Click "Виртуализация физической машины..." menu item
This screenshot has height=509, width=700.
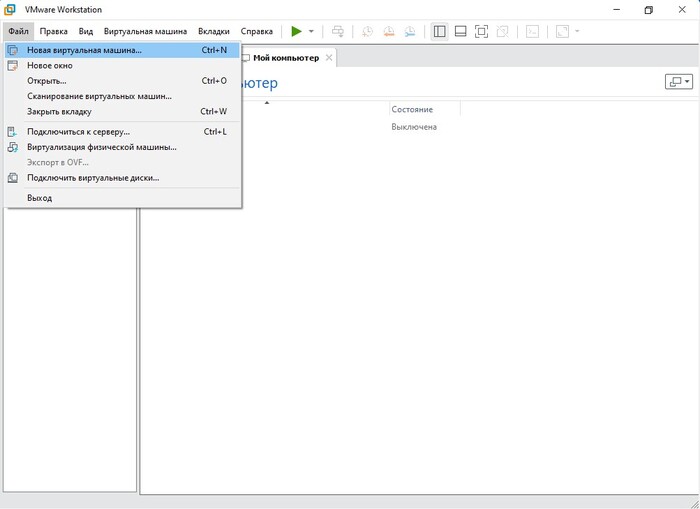101,147
